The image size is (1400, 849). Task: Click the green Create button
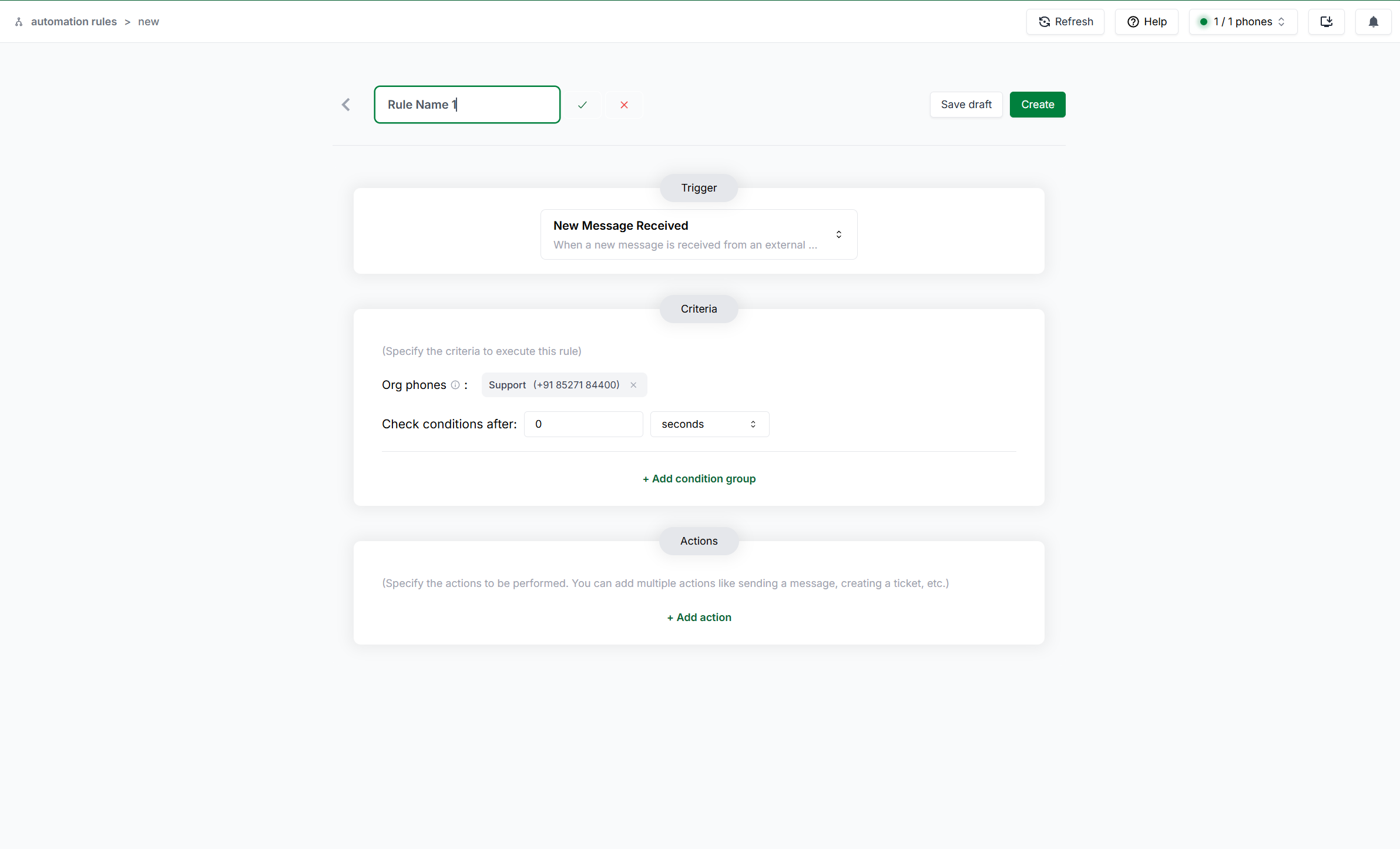pyautogui.click(x=1037, y=105)
